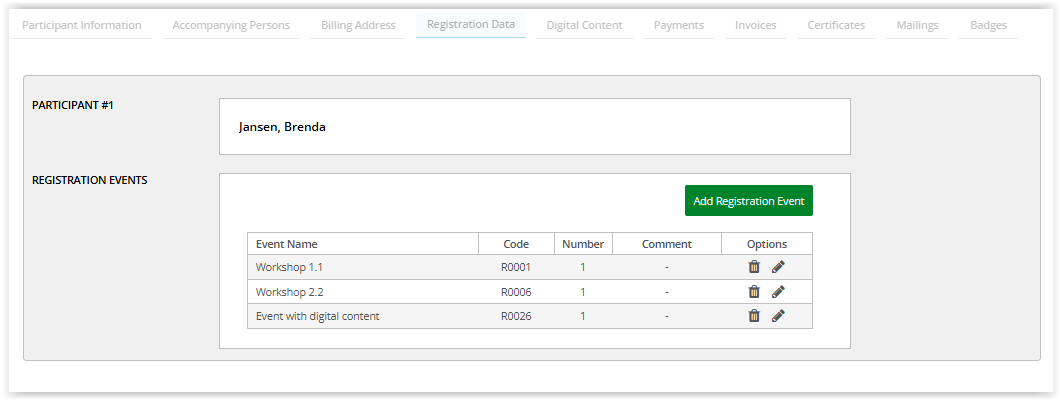This screenshot has width=1061, height=400.
Task: Edit the Workshop 1.1 registration event
Action: click(x=778, y=267)
